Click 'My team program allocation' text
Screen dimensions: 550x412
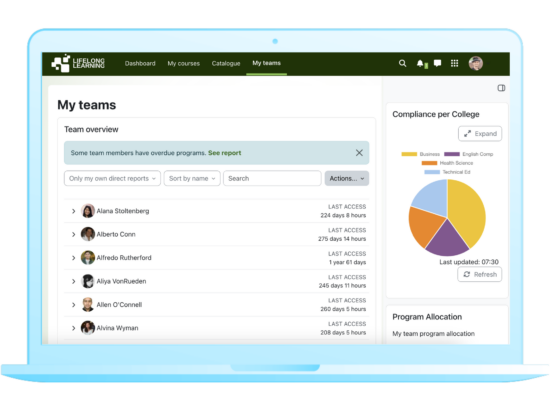[x=434, y=333]
